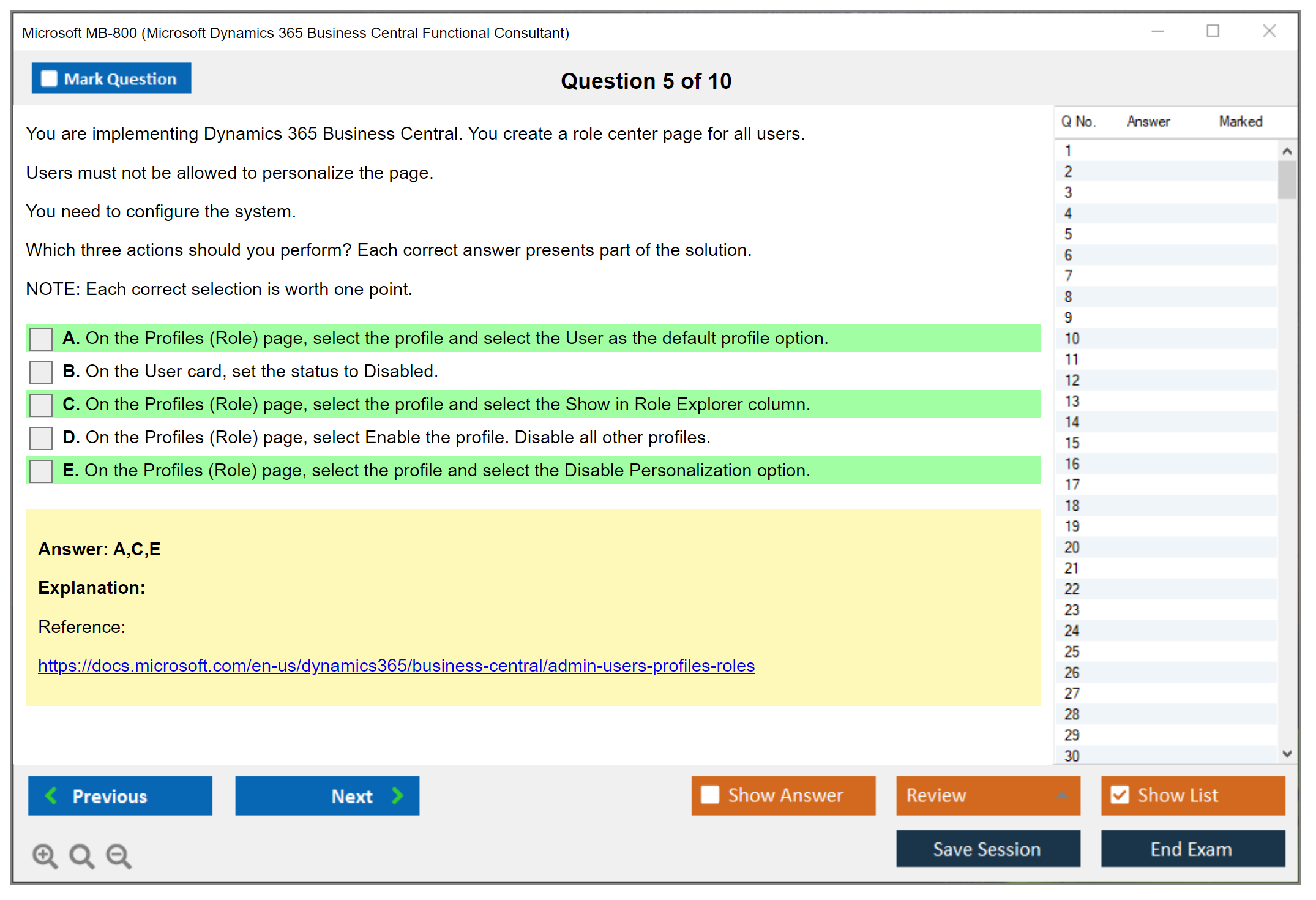
Task: Click the green left arrow on Previous
Action: [x=52, y=795]
